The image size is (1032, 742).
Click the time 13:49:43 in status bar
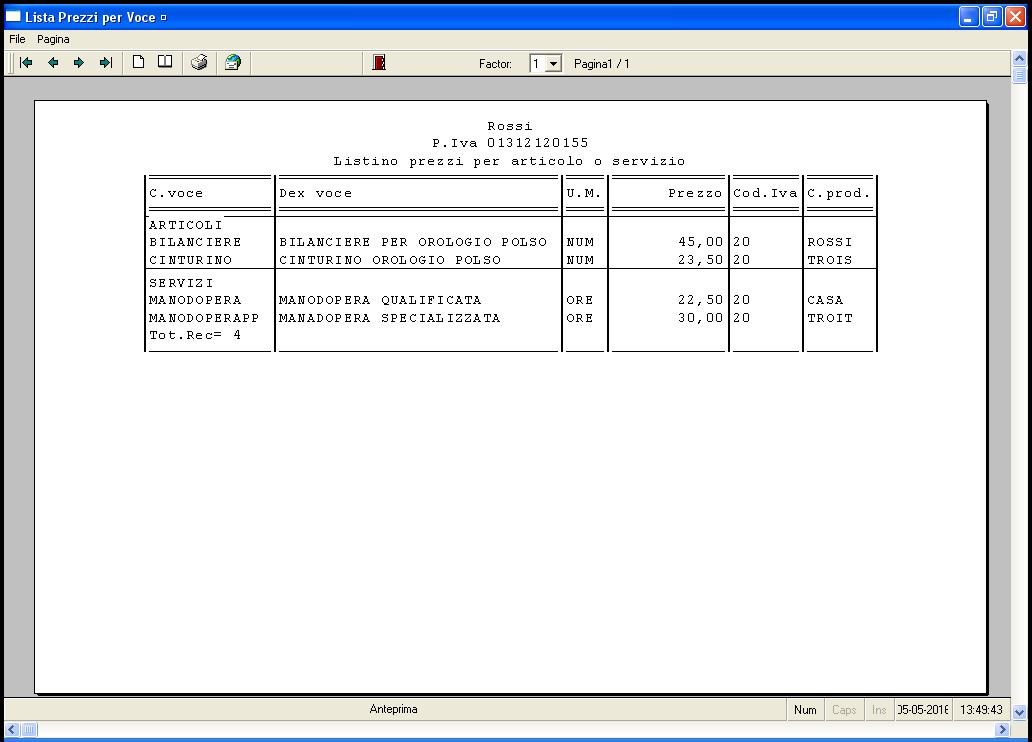coord(981,710)
